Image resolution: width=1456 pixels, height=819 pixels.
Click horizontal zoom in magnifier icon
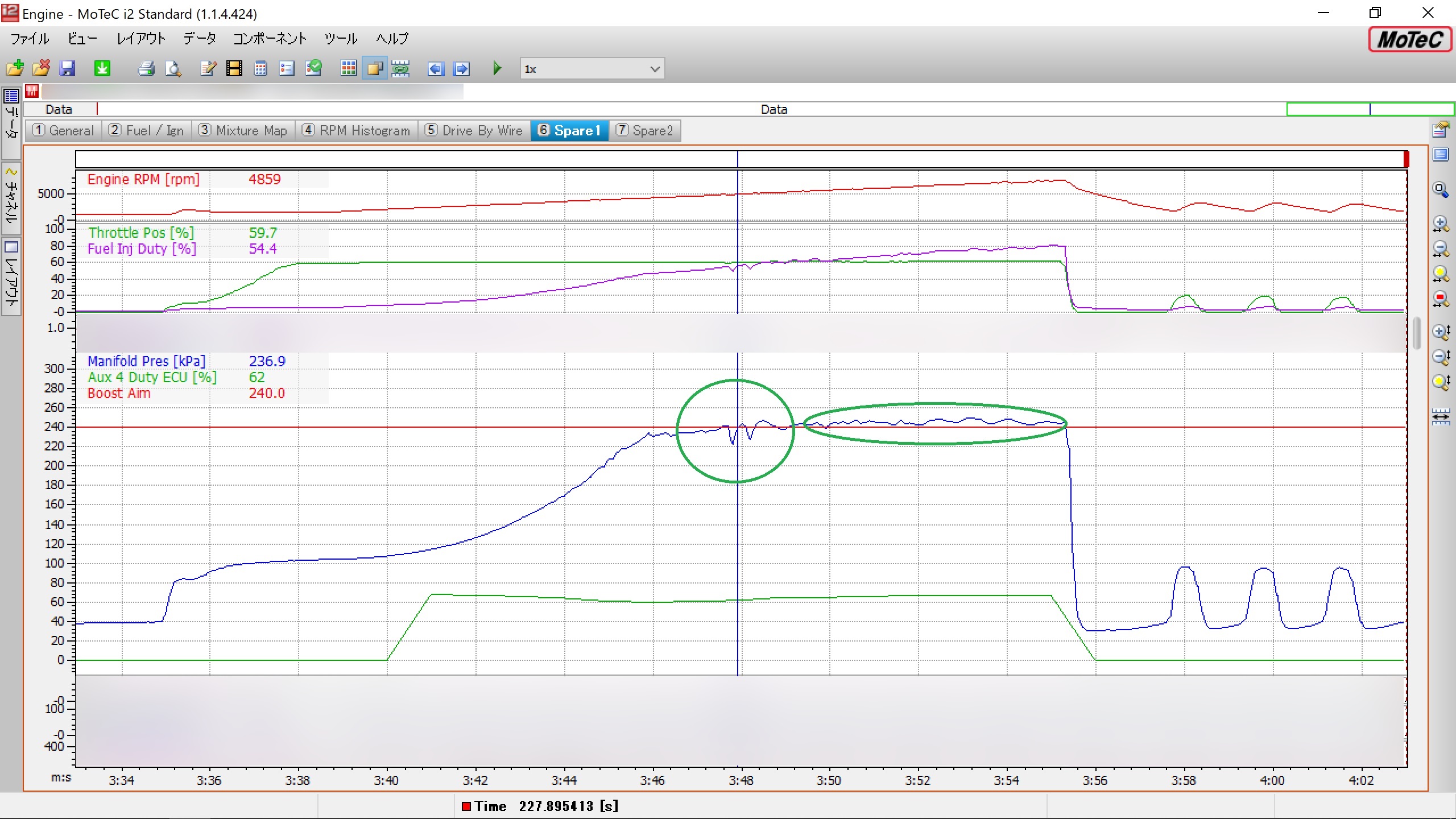point(1440,224)
